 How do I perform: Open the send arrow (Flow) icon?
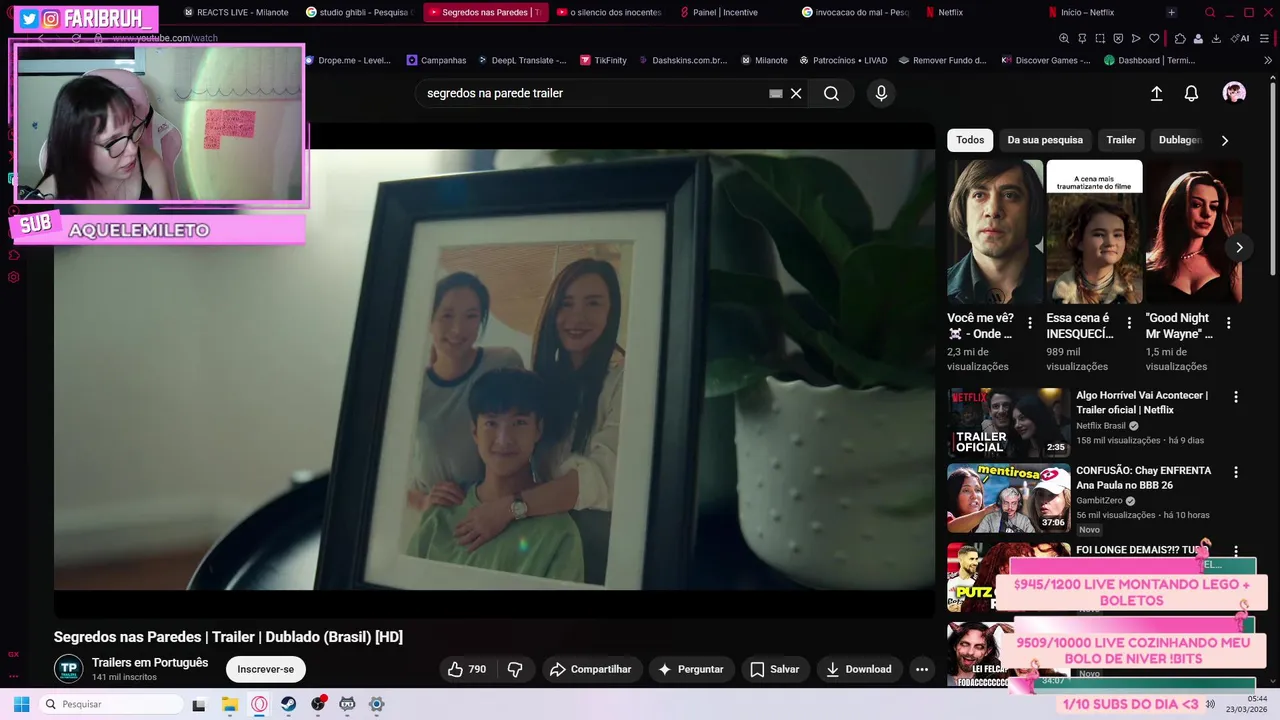point(1136,39)
